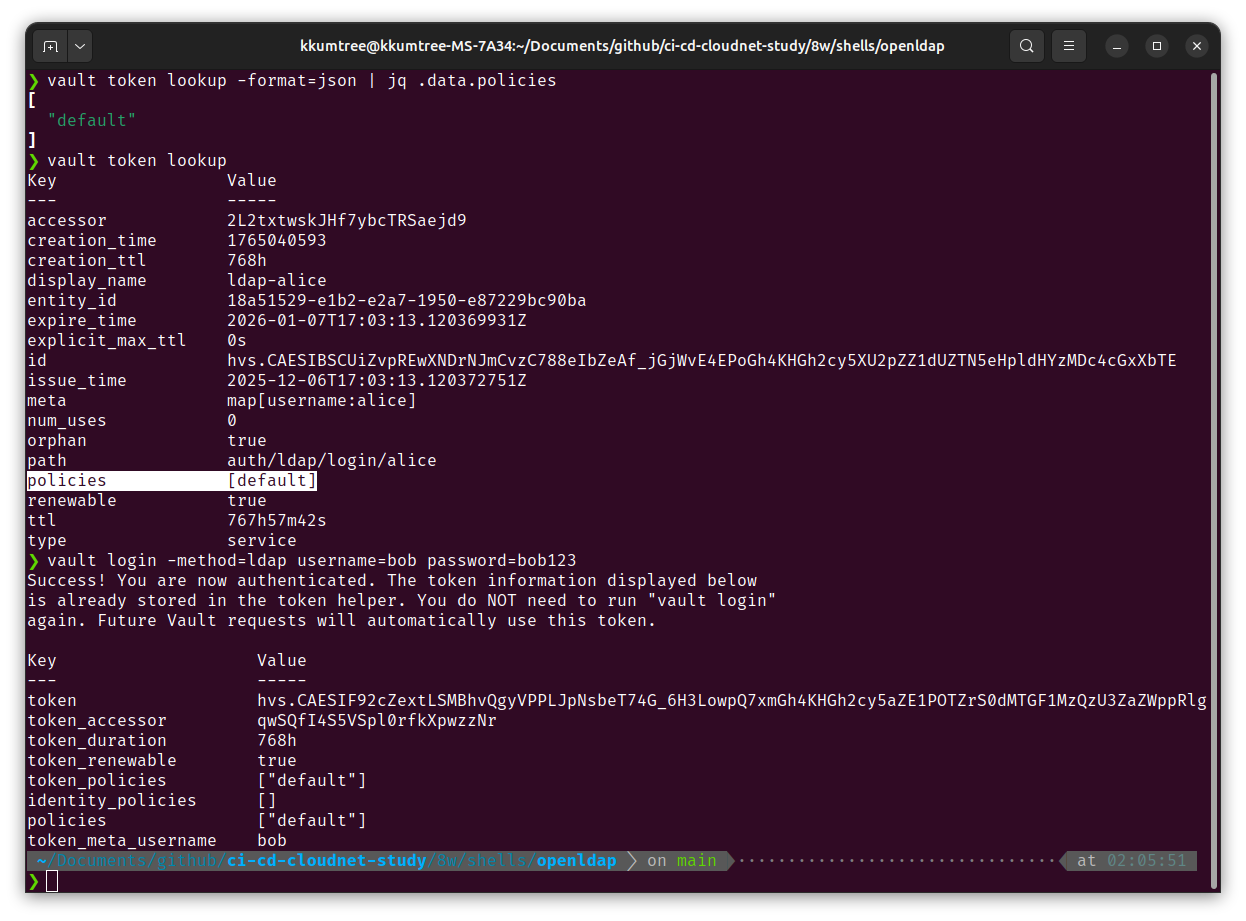Viewport: 1246px width, 921px height.
Task: Click the token_duration value 768h
Action: coord(277,740)
